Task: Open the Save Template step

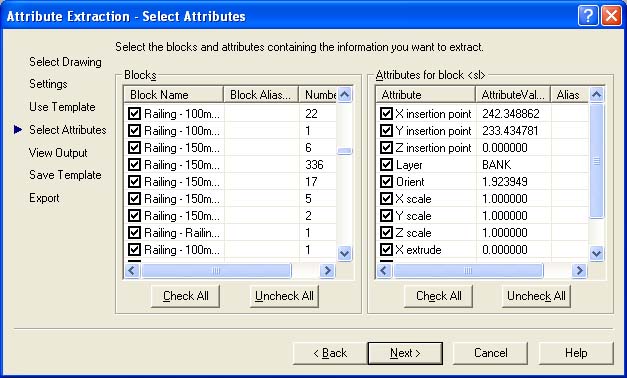Action: (65, 175)
